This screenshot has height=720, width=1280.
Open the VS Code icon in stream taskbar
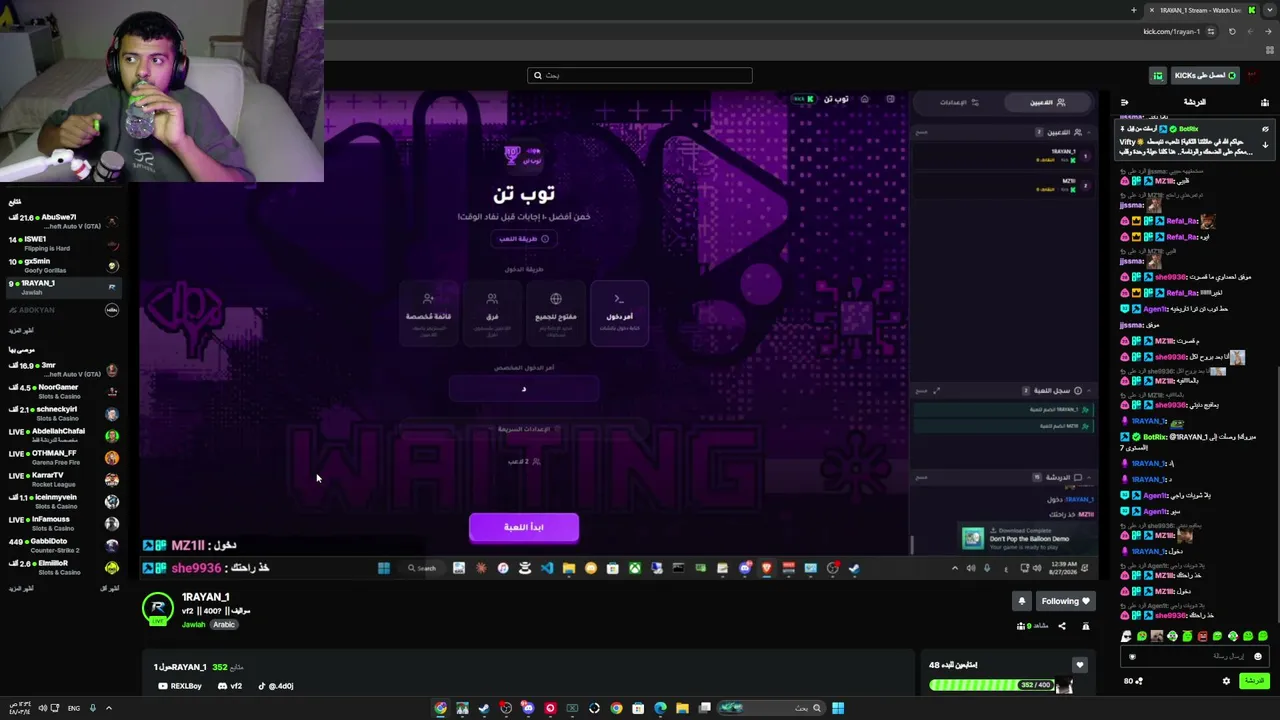547,568
